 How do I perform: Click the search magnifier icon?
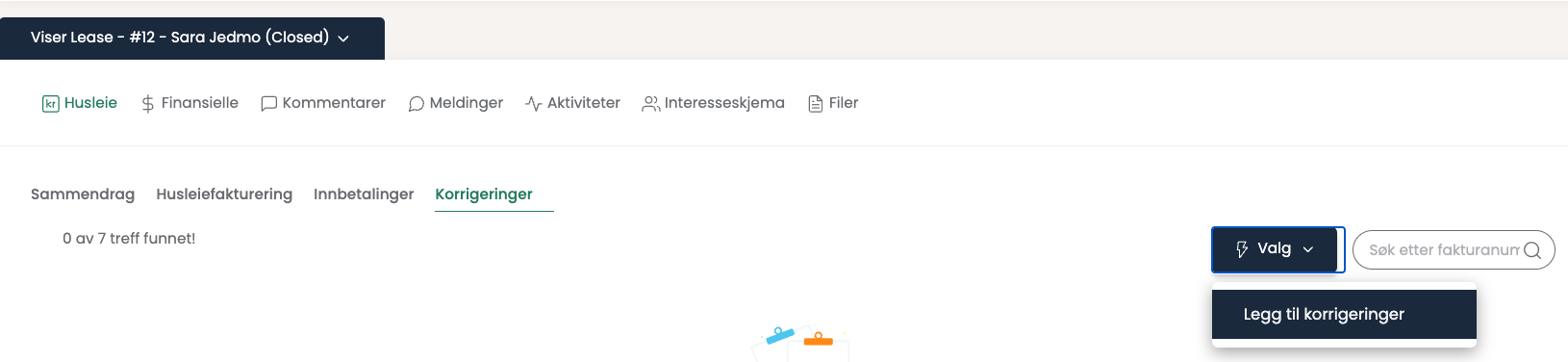click(x=1532, y=250)
